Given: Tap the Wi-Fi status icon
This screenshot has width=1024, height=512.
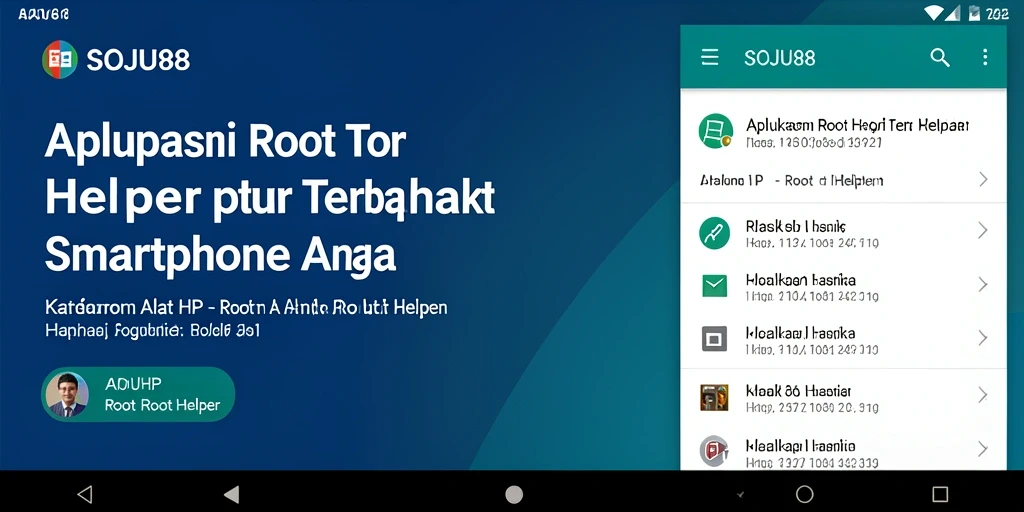Looking at the screenshot, I should (x=933, y=12).
